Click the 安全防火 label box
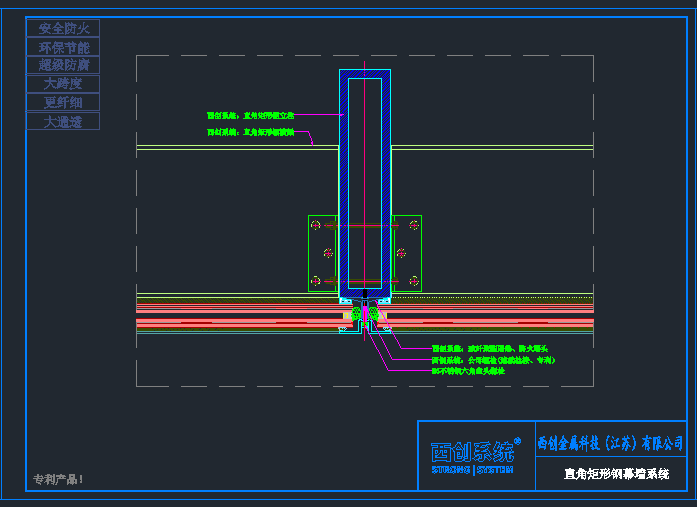Viewport: 697px width, 507px height. [63, 28]
